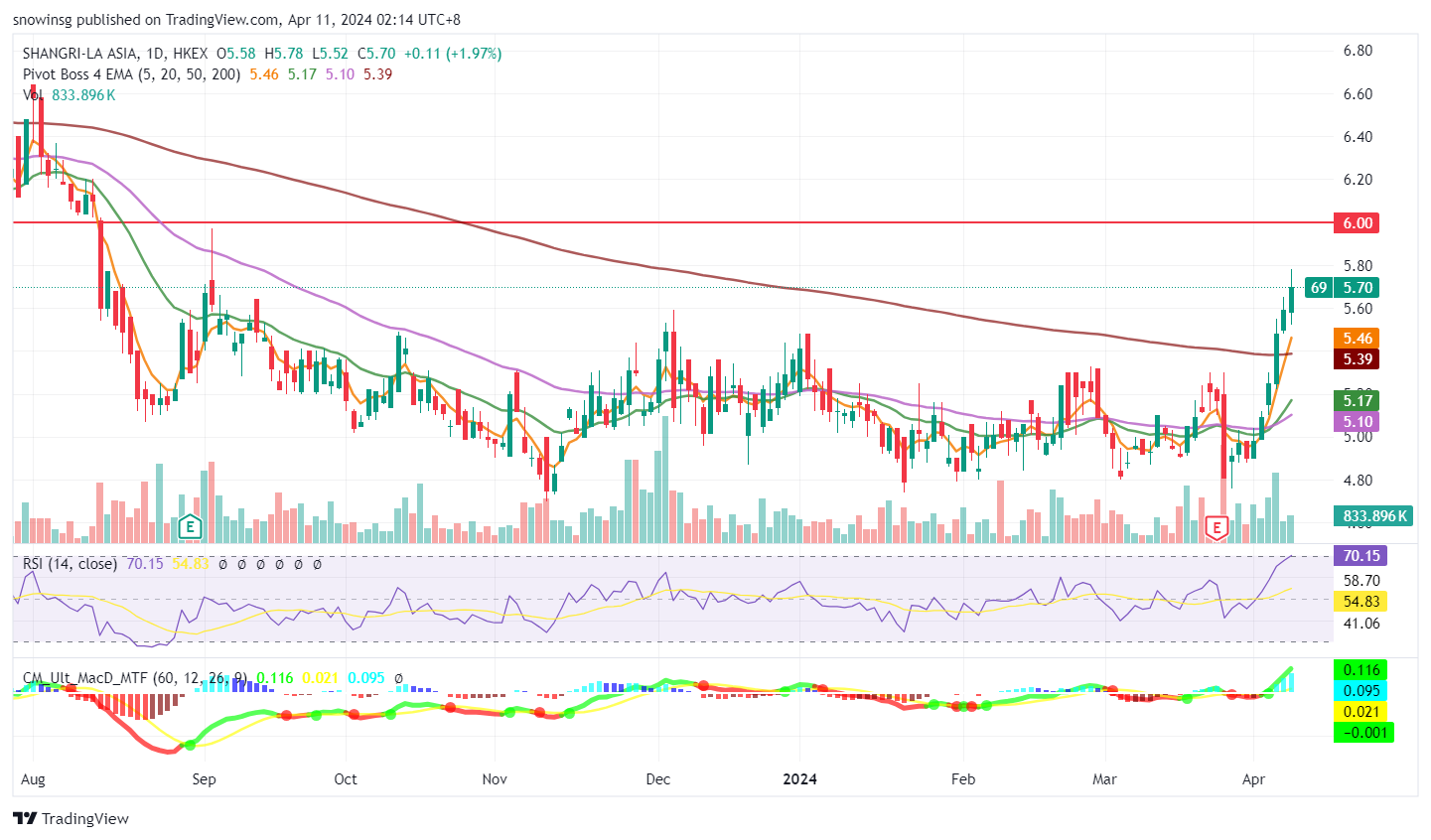Select the Pivot Boss 4 EMA indicator label

click(132, 74)
